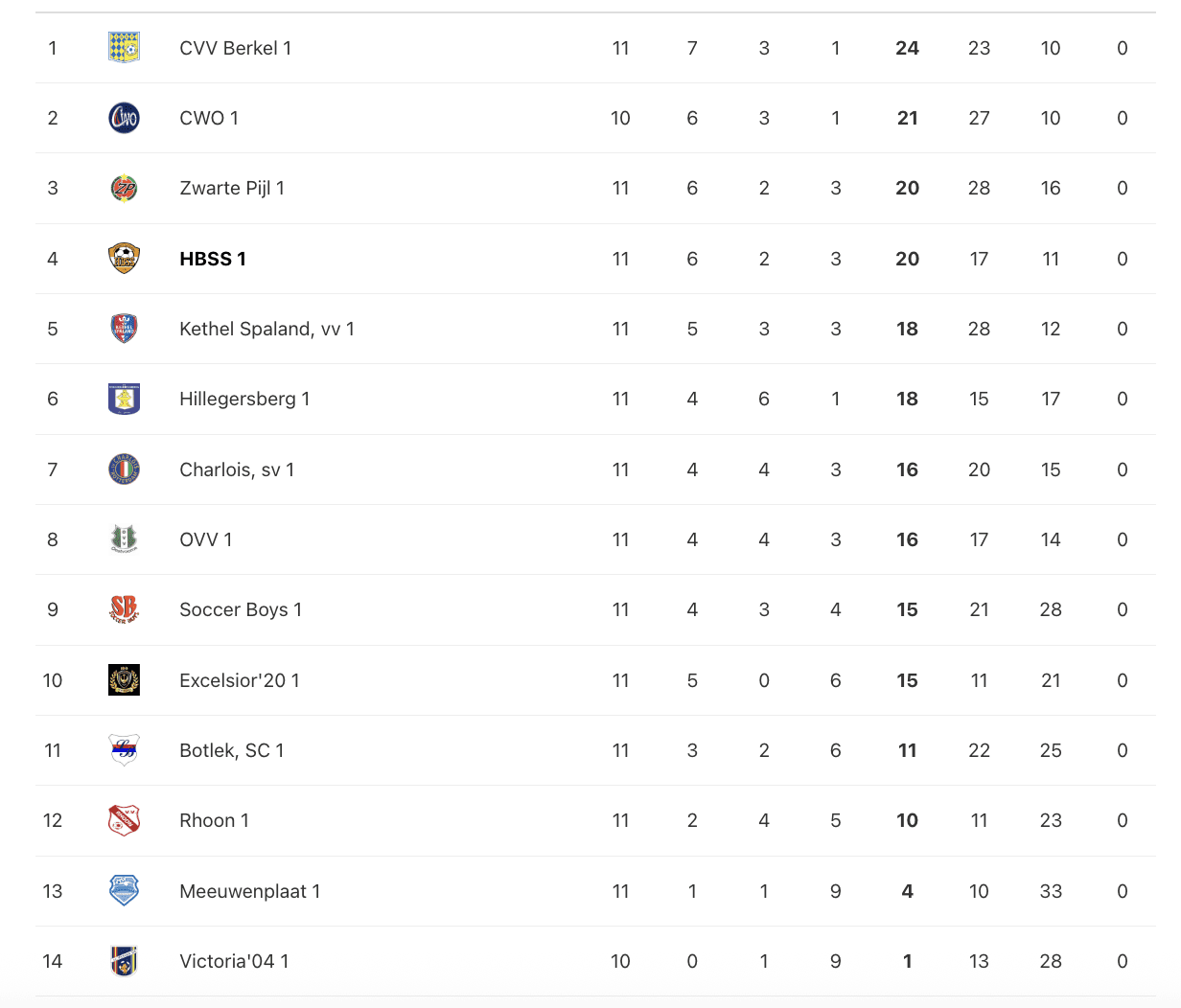The height and width of the screenshot is (1008, 1181).
Task: Select the Excelsior'20 1 team name
Action: [240, 680]
